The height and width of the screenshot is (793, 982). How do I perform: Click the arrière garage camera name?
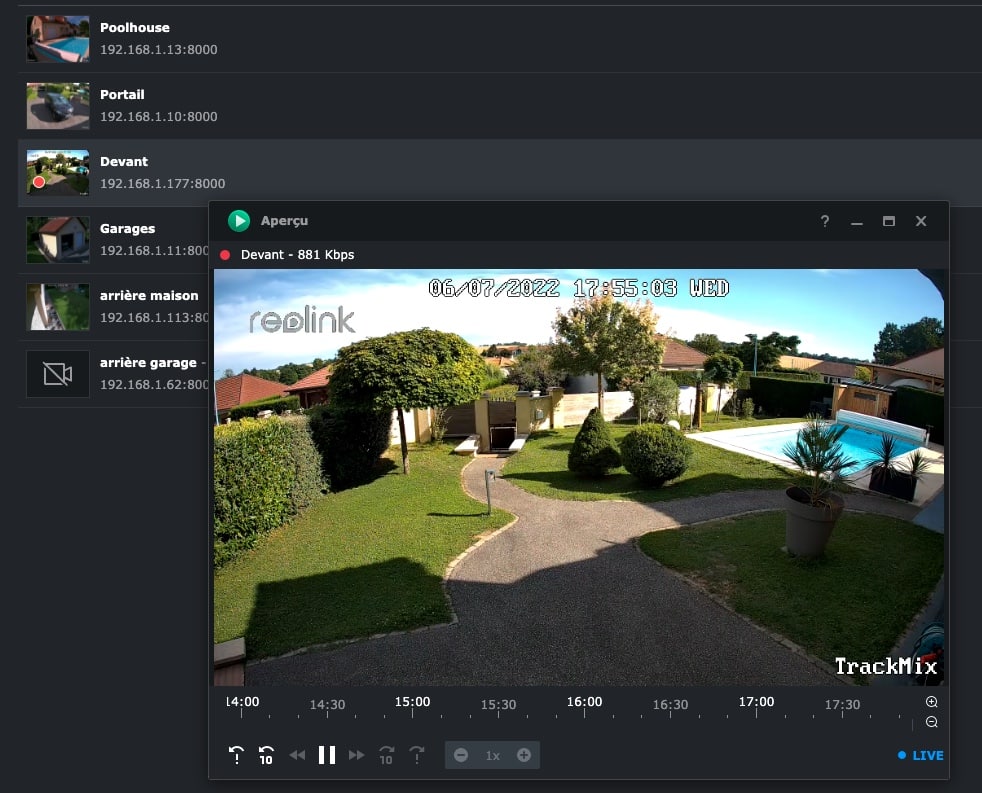[148, 363]
